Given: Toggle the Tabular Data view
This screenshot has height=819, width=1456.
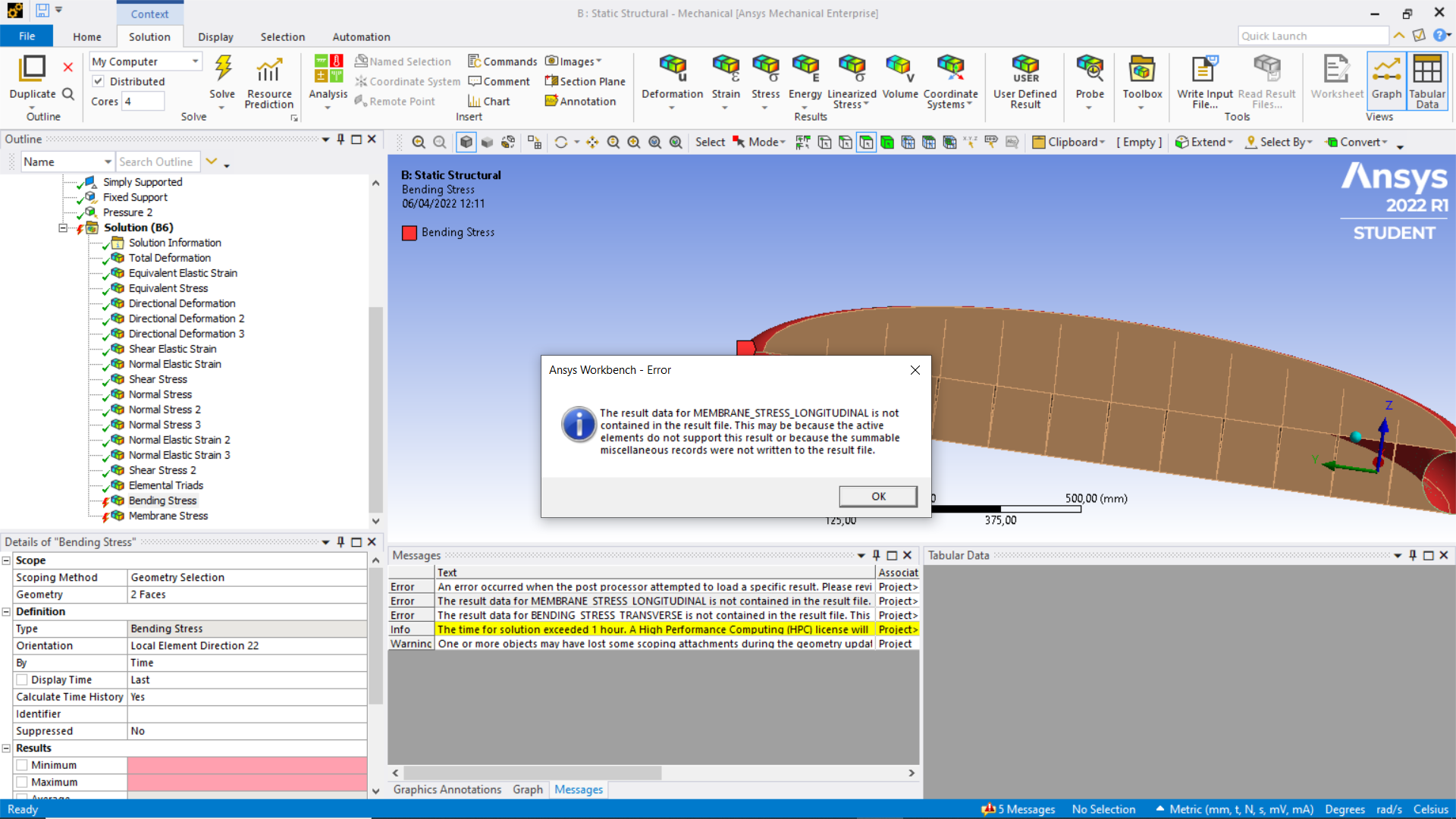Looking at the screenshot, I should (1427, 81).
